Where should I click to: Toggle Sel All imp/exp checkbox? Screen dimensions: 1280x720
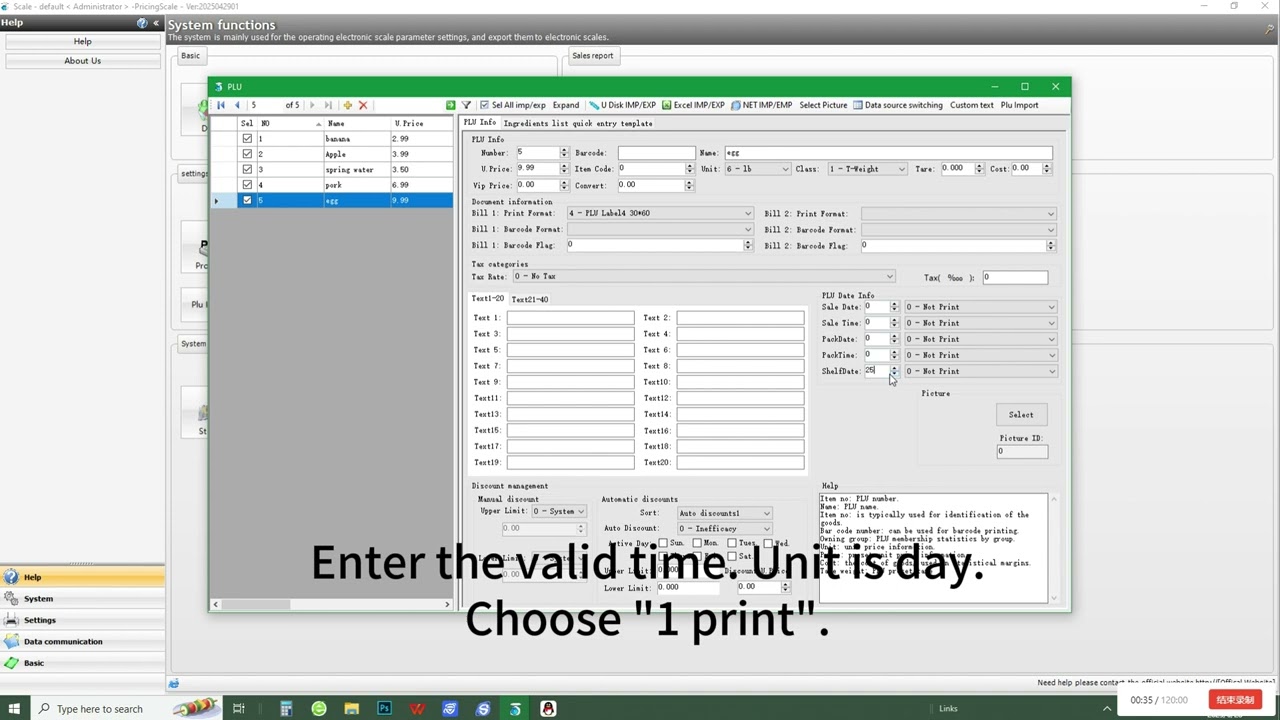pos(484,105)
